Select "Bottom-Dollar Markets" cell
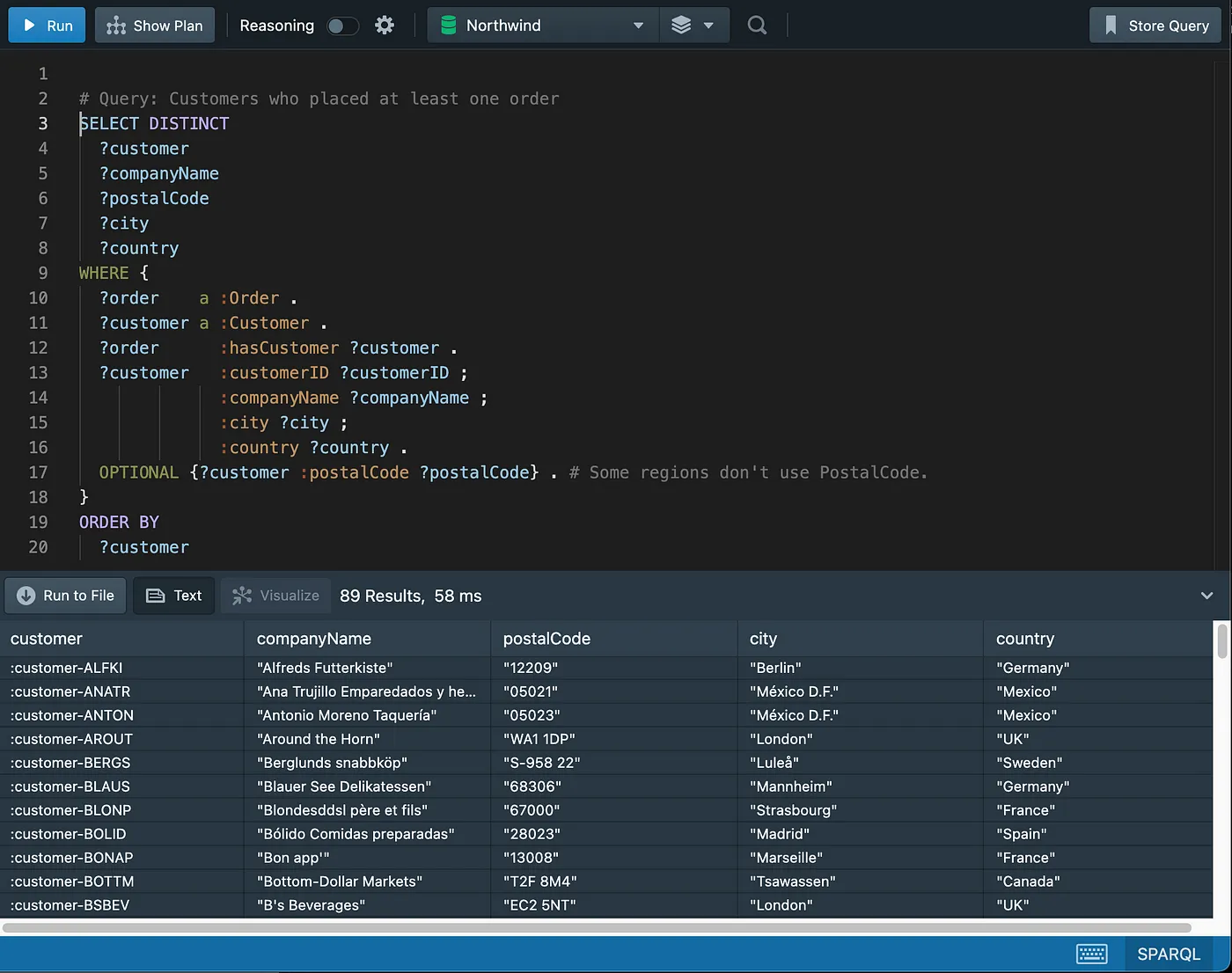 coord(368,882)
